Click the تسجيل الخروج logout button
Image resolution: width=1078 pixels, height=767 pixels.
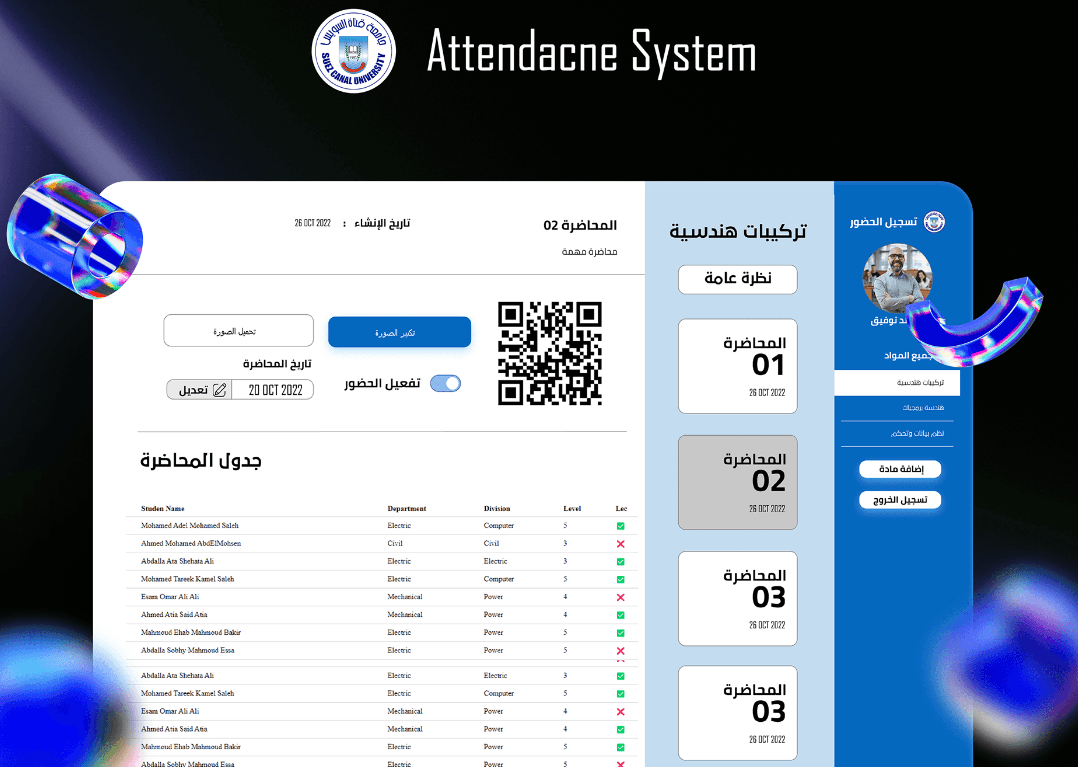click(900, 500)
